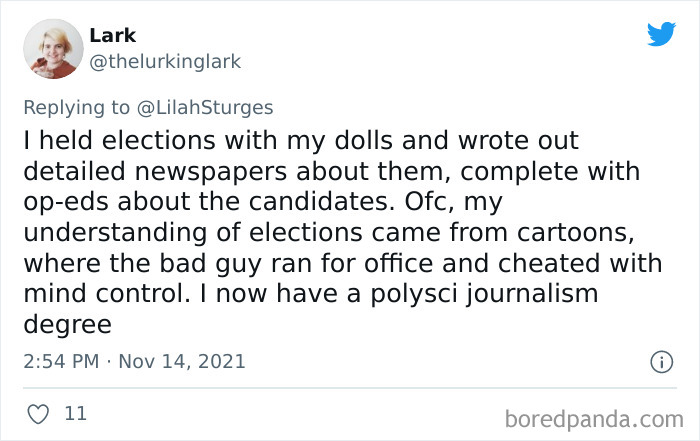Screen dimensions: 700x441
Task: Click the Twitter bird logo
Action: [661, 34]
